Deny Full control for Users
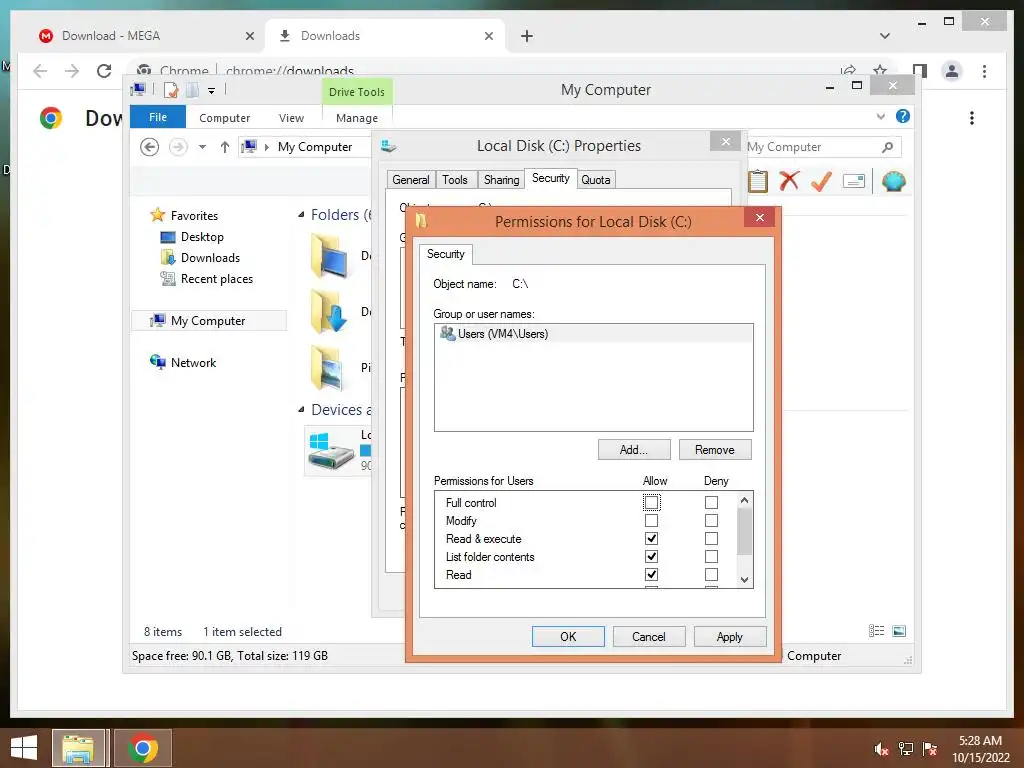The width and height of the screenshot is (1024, 768). click(x=711, y=502)
